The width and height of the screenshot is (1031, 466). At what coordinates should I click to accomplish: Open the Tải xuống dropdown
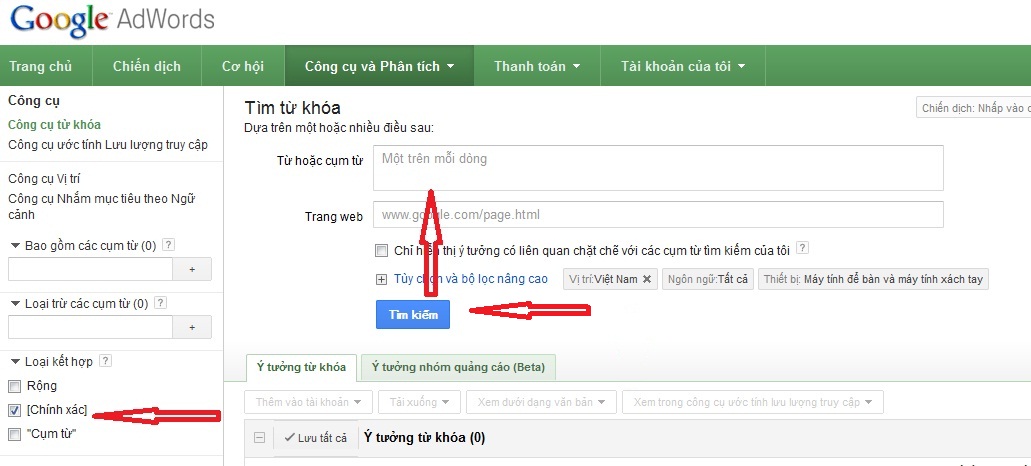click(420, 402)
